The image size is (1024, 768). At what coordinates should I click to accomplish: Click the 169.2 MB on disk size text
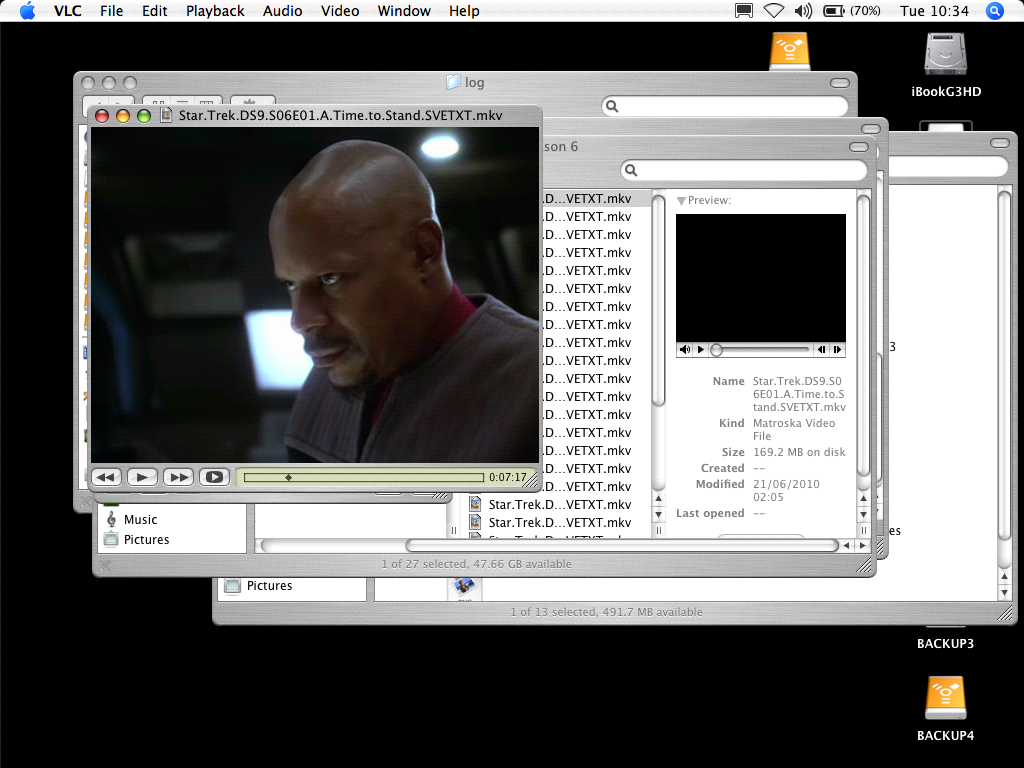coord(799,452)
